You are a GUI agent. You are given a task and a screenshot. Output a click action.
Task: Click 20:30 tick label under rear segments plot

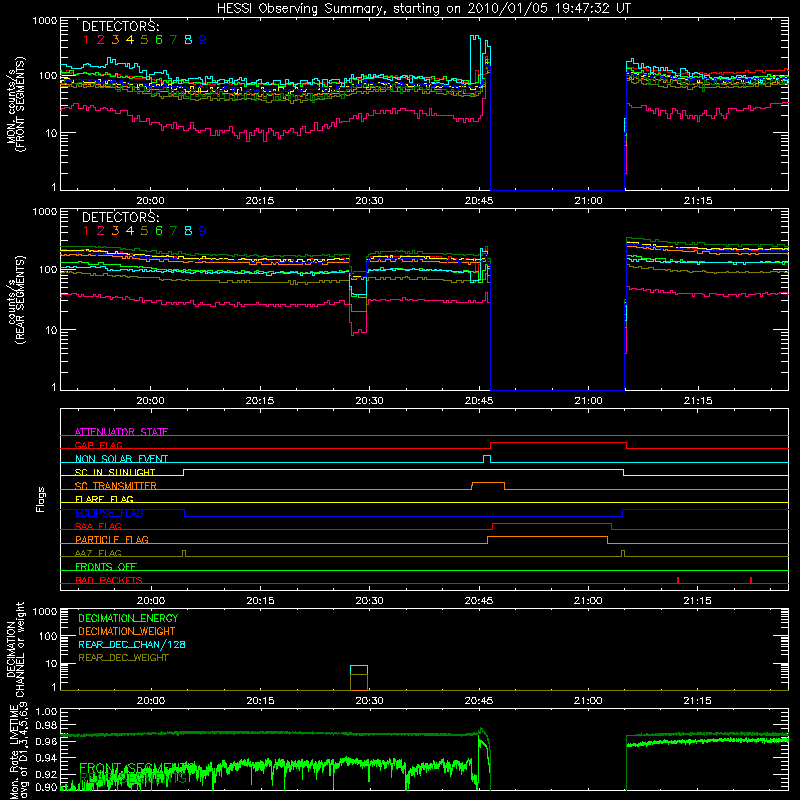369,401
